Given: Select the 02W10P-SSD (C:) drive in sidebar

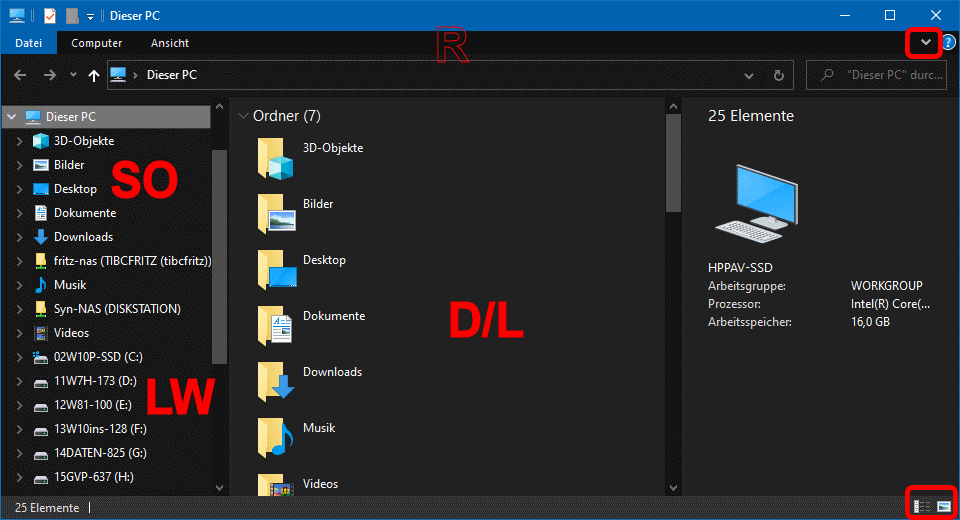Looking at the screenshot, I should point(96,357).
